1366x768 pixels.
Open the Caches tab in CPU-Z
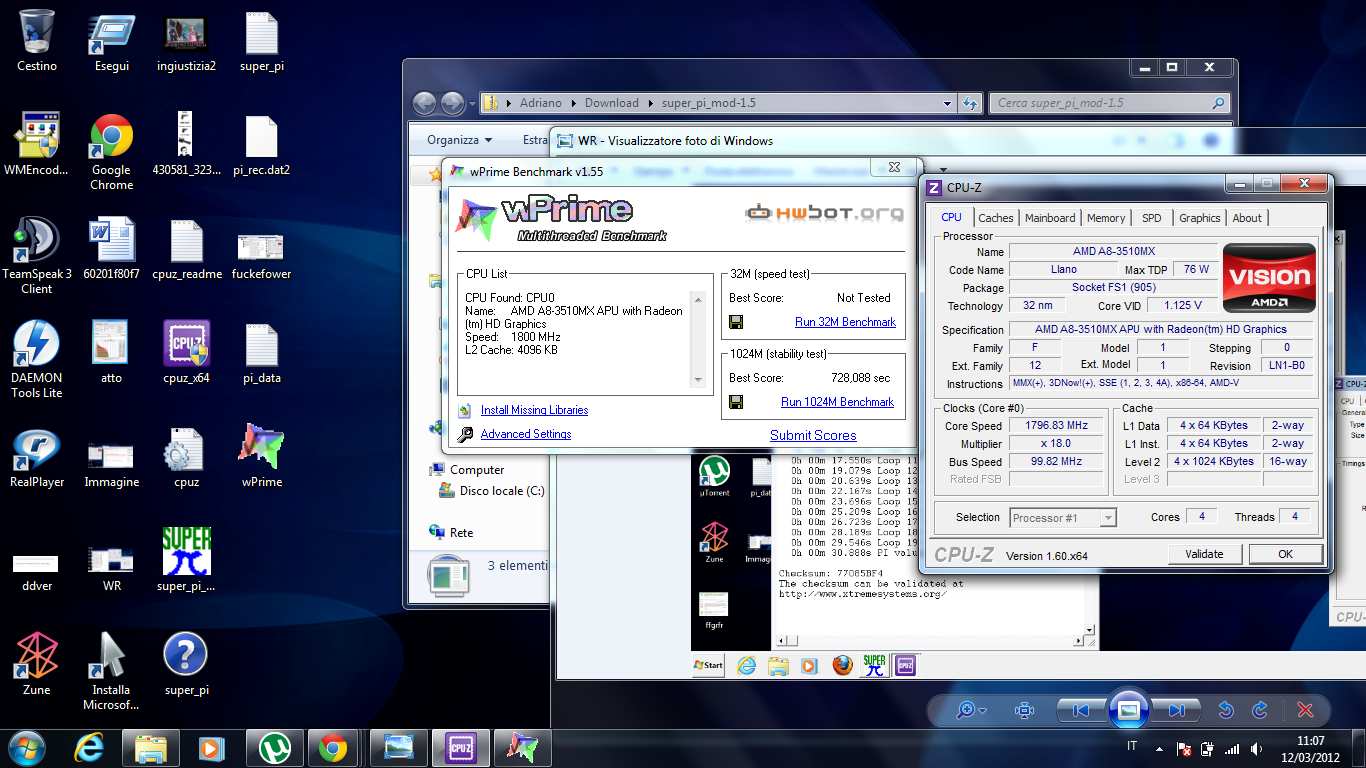[x=996, y=217]
